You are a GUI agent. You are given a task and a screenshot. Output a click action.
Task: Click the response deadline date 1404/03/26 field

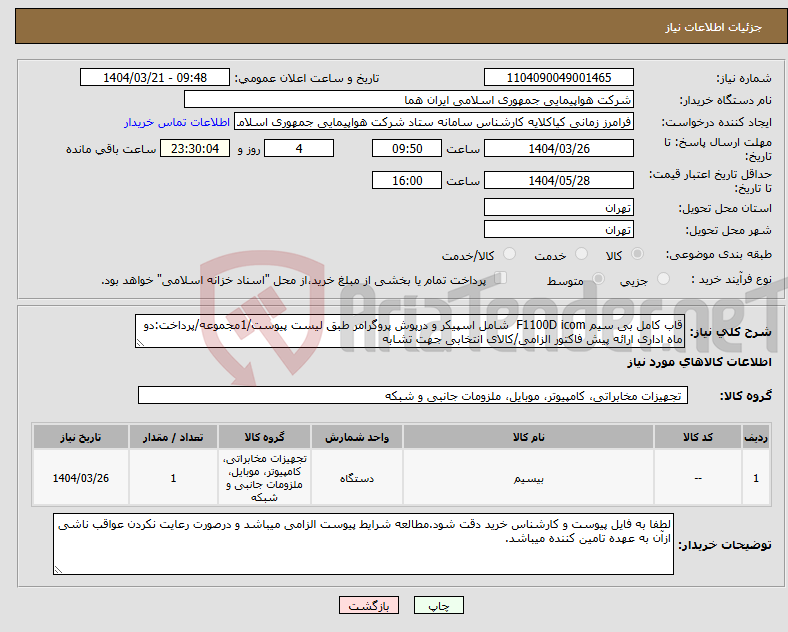(x=558, y=148)
